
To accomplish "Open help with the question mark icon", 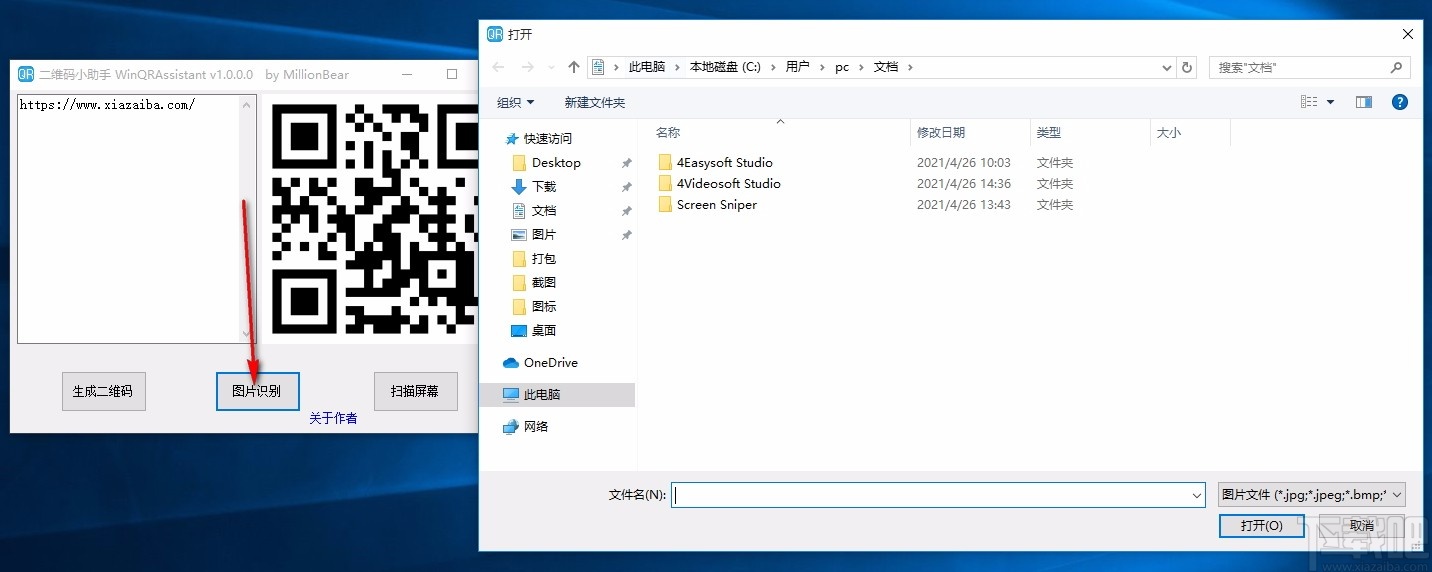I will point(1400,102).
